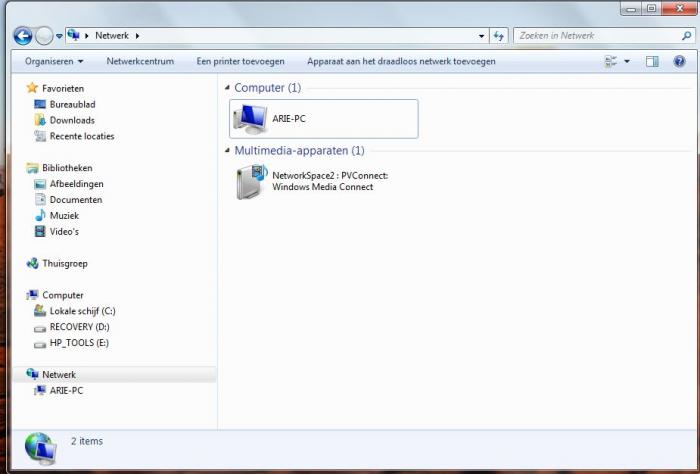Image resolution: width=700 pixels, height=474 pixels.
Task: Open Lokale schijf (C:)
Action: click(x=83, y=311)
